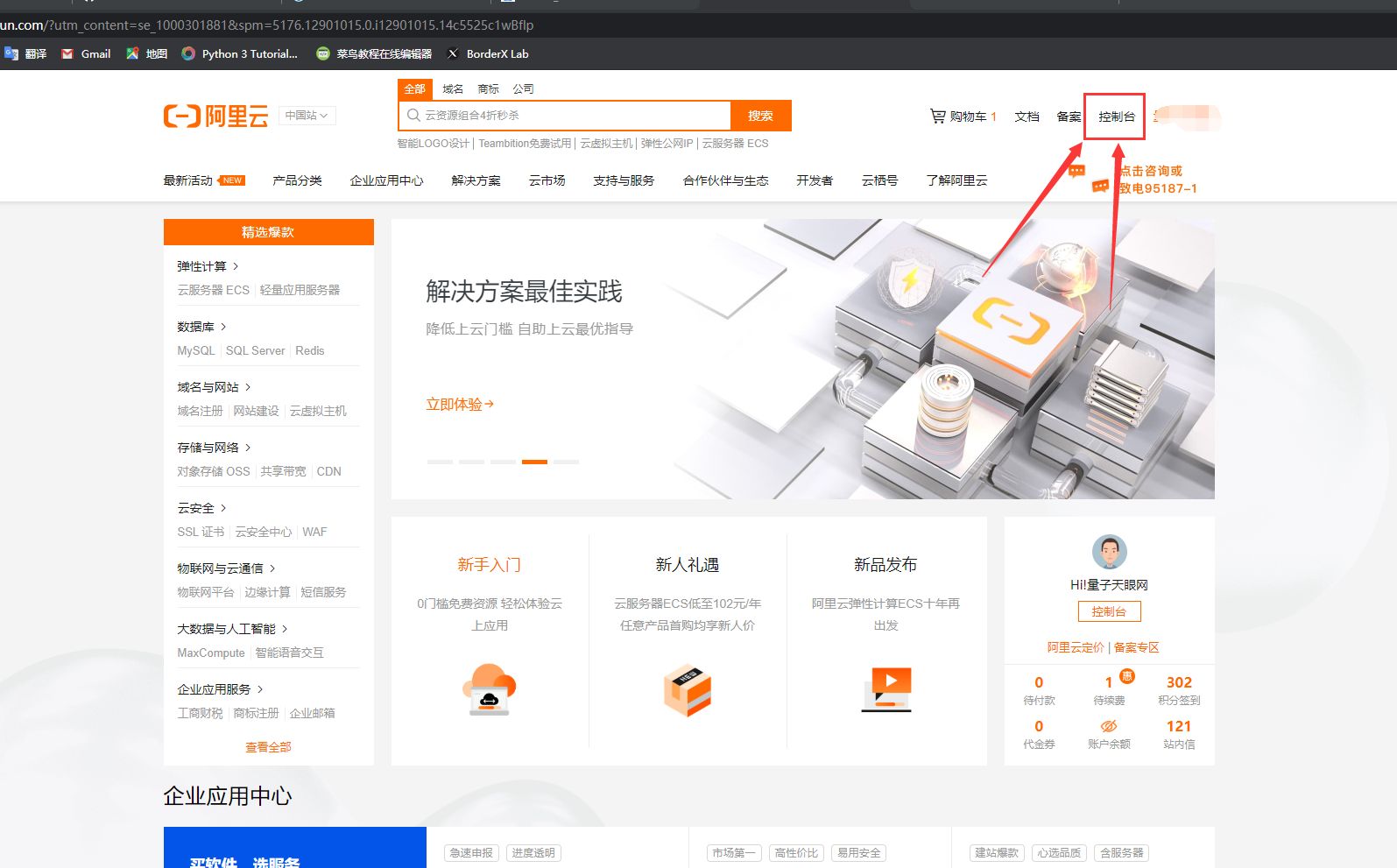
Task: Expand 弹性计算 category
Action: click(208, 266)
